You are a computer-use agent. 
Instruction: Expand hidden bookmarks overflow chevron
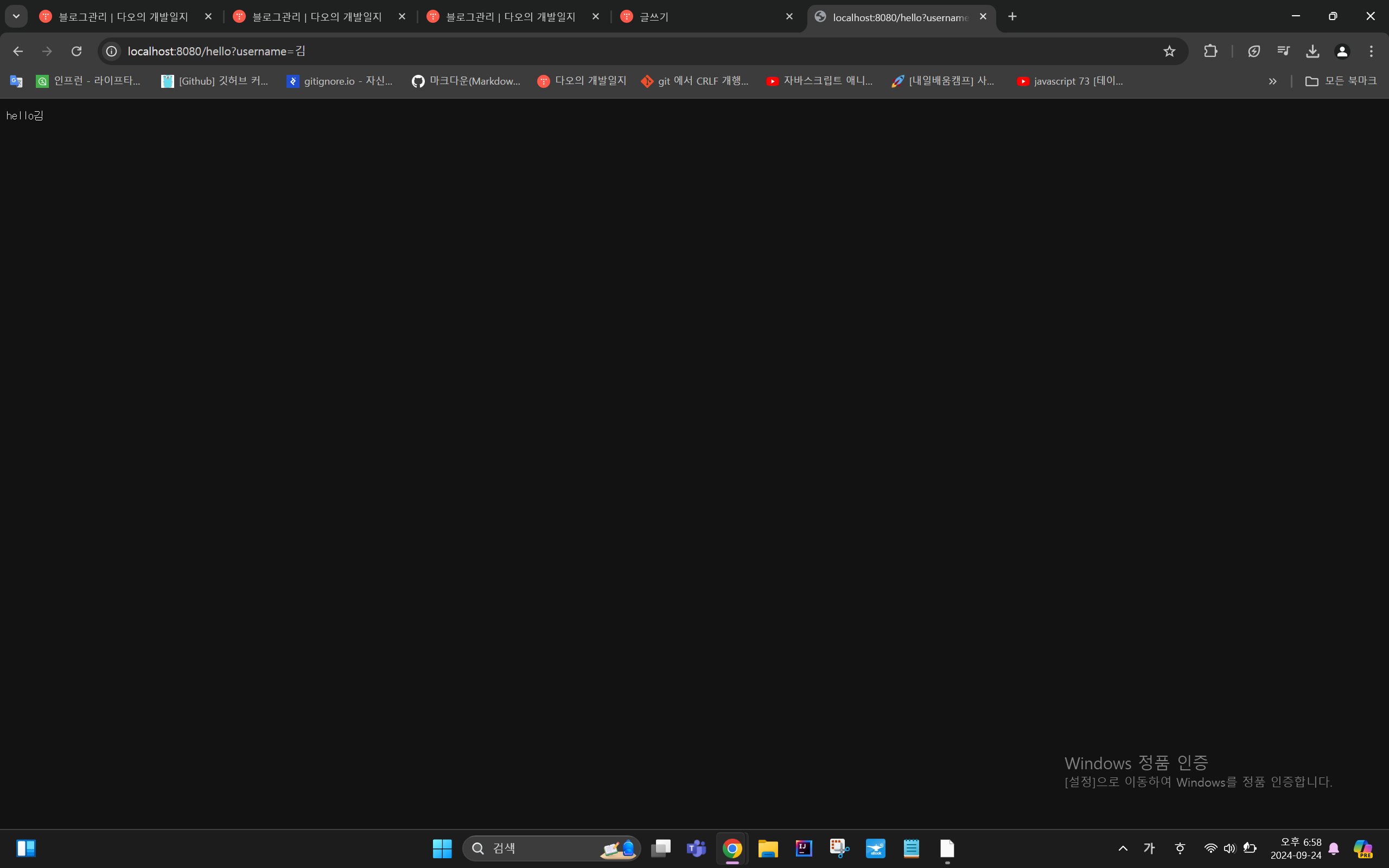click(x=1272, y=81)
